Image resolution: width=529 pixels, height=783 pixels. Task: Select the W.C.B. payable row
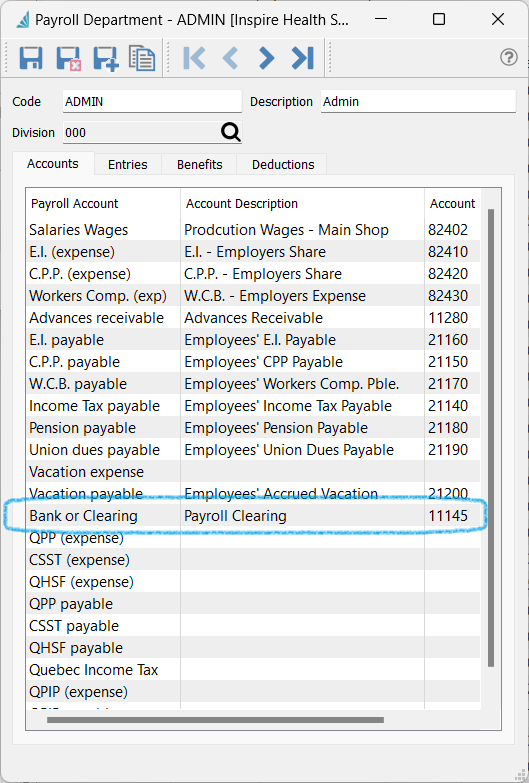(253, 384)
